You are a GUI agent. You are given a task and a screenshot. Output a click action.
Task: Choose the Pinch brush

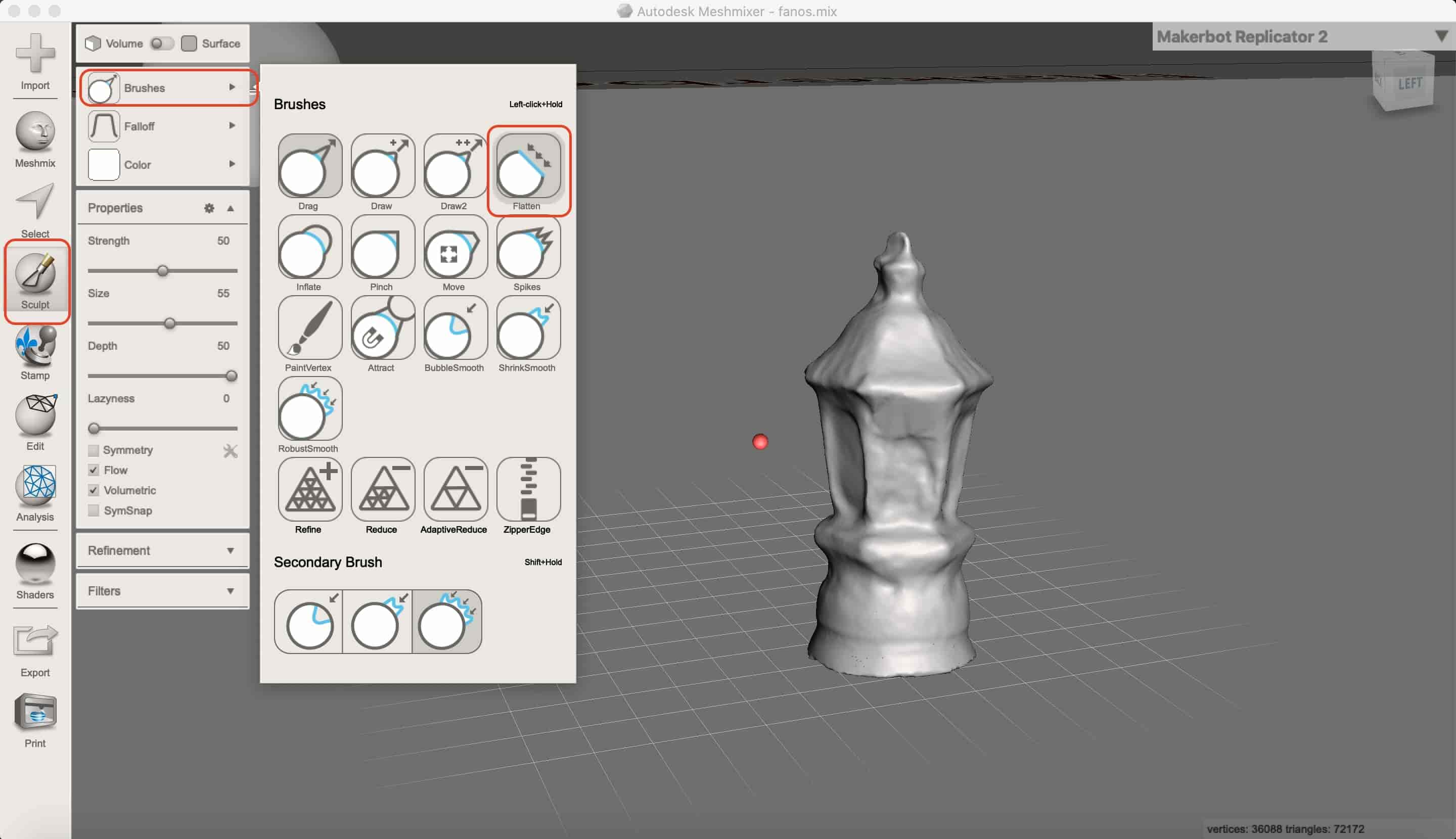click(x=382, y=247)
